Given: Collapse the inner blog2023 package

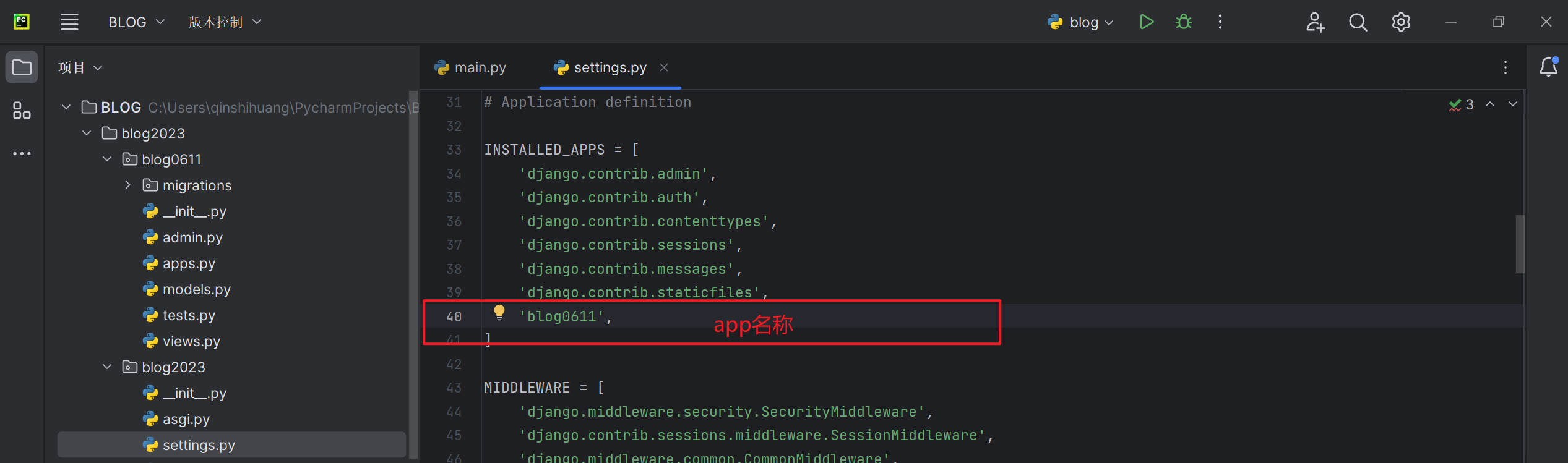Looking at the screenshot, I should pyautogui.click(x=107, y=367).
